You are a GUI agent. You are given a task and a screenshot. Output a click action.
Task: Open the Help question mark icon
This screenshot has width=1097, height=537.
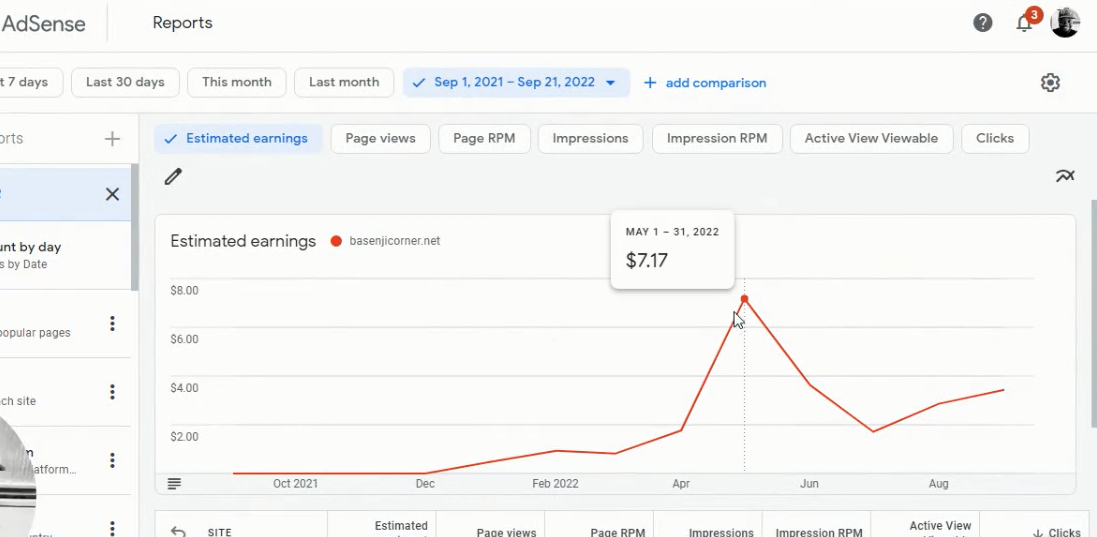[982, 23]
